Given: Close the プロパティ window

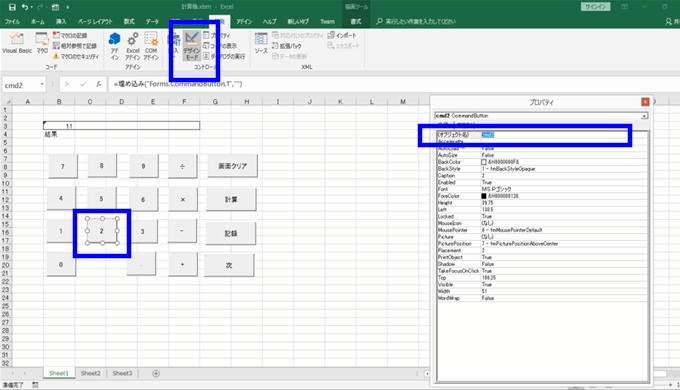Looking at the screenshot, I should pos(645,102).
